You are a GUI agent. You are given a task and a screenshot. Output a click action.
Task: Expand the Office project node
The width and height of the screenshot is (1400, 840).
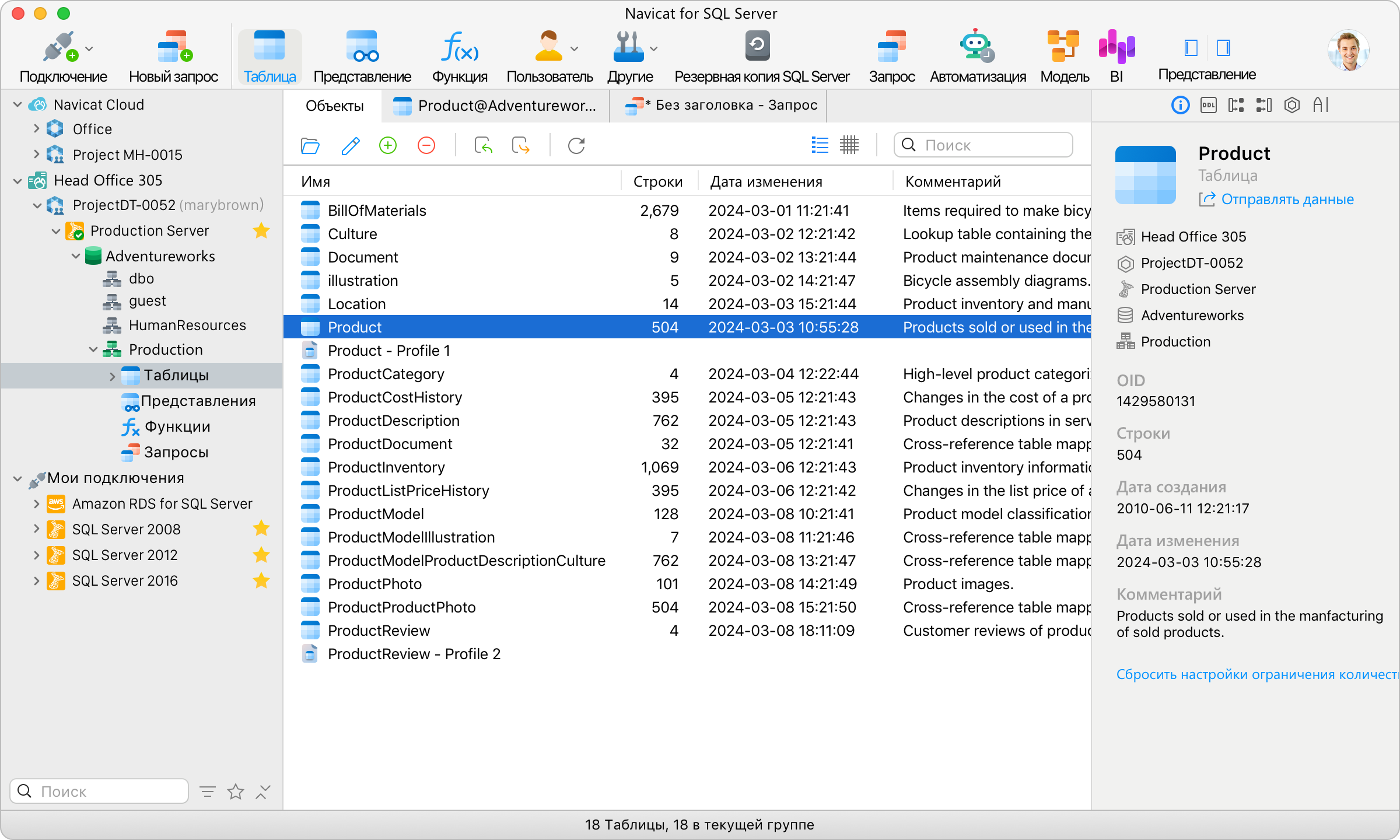click(x=36, y=129)
